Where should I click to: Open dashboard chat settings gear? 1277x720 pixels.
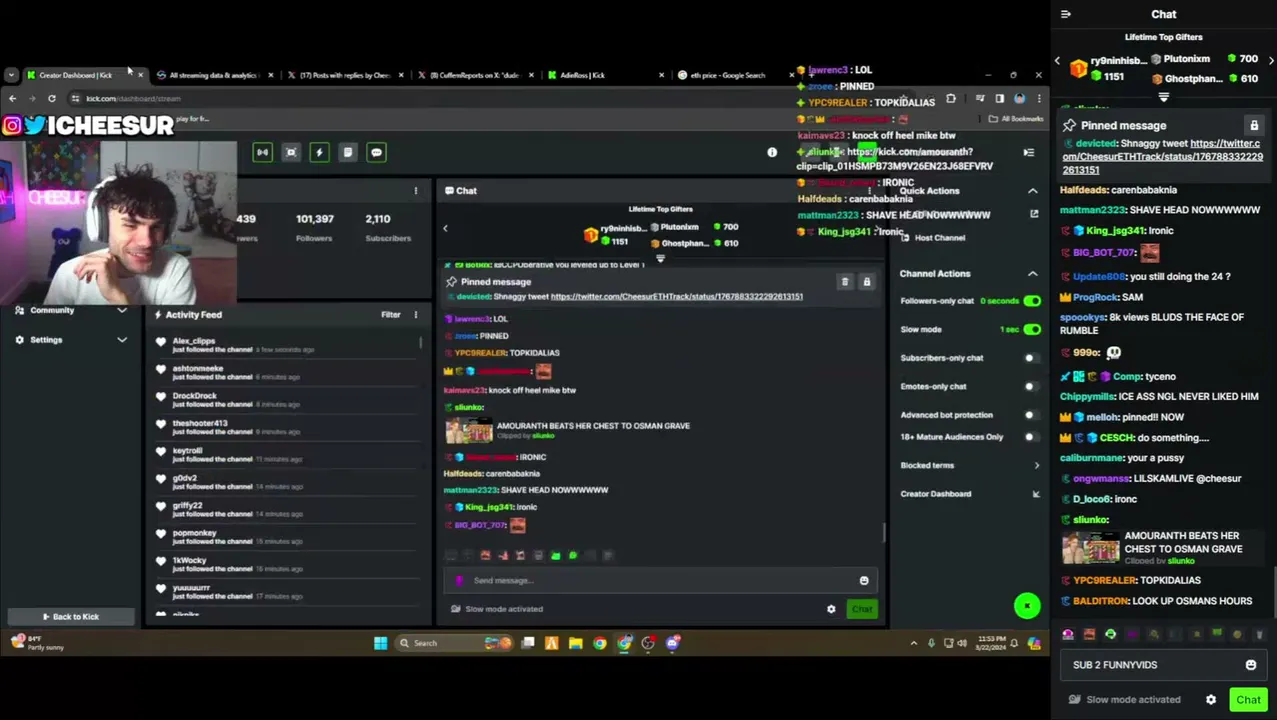(x=831, y=609)
